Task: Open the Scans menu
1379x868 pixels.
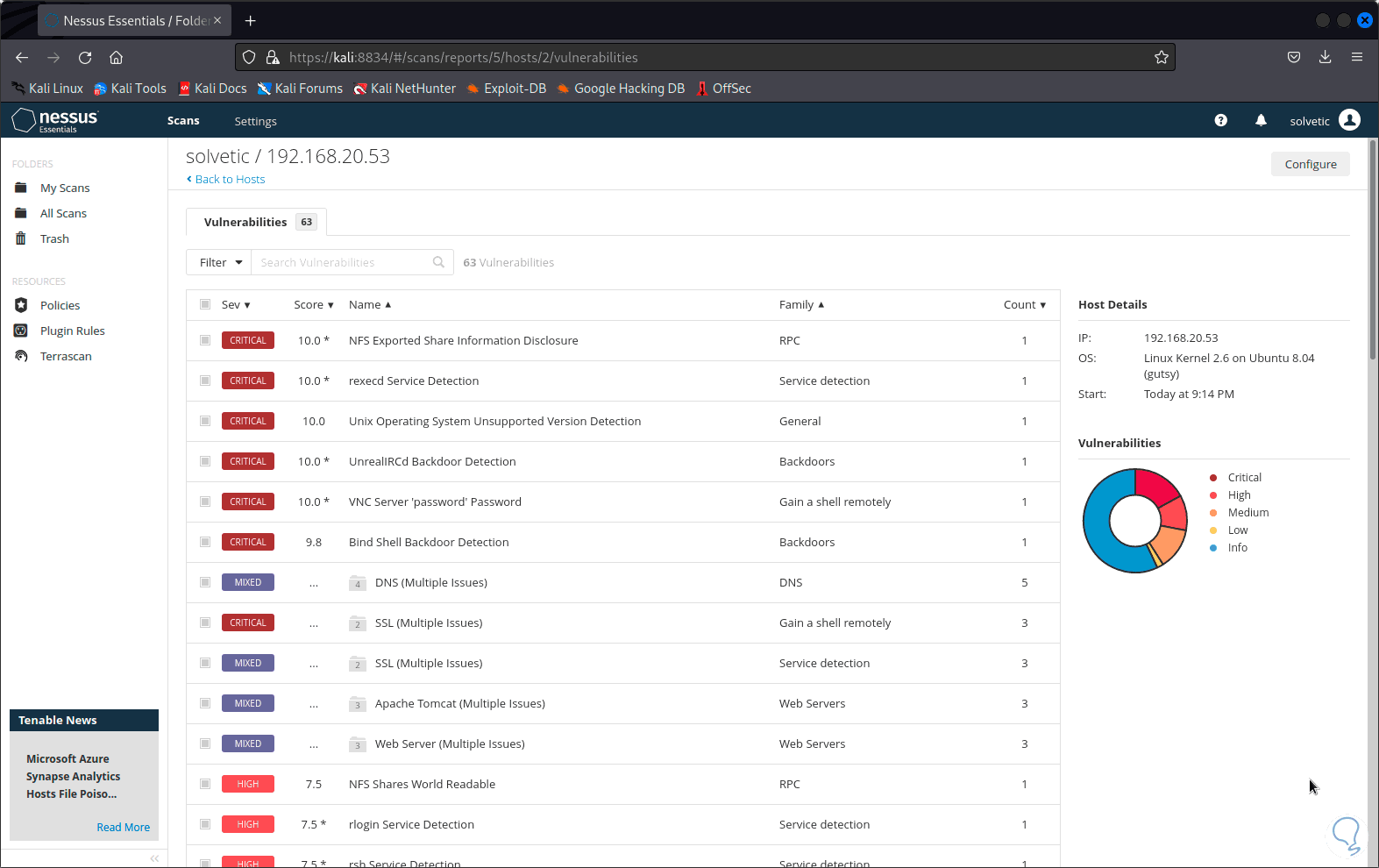Action: pos(183,121)
